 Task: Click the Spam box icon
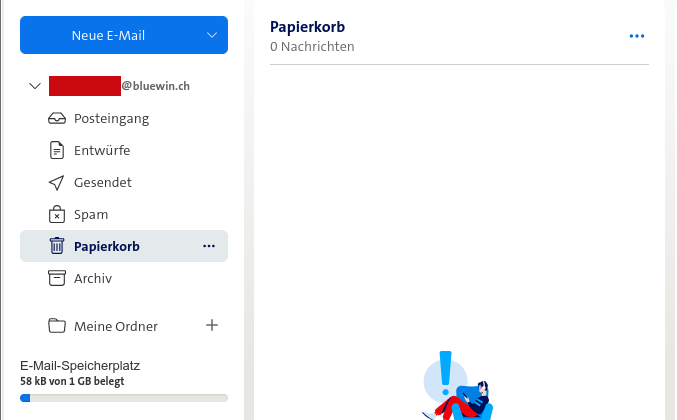(57, 214)
